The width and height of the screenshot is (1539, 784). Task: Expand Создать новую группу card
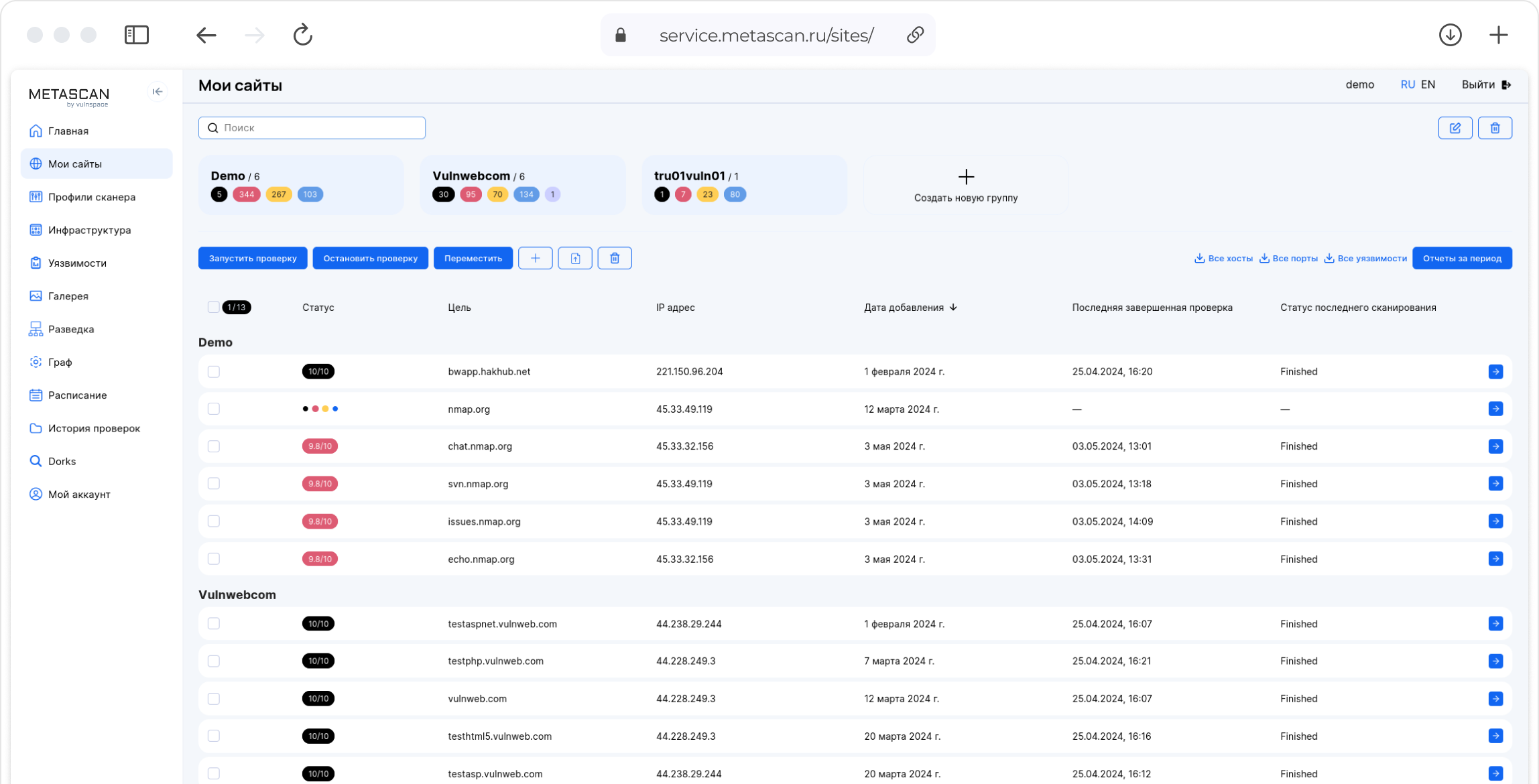click(x=965, y=185)
